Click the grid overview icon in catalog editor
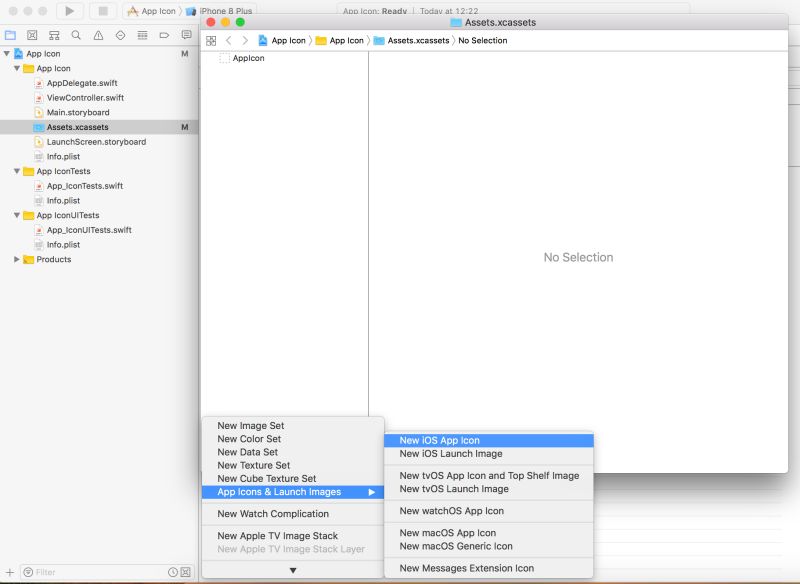Image resolution: width=800 pixels, height=584 pixels. click(x=210, y=40)
